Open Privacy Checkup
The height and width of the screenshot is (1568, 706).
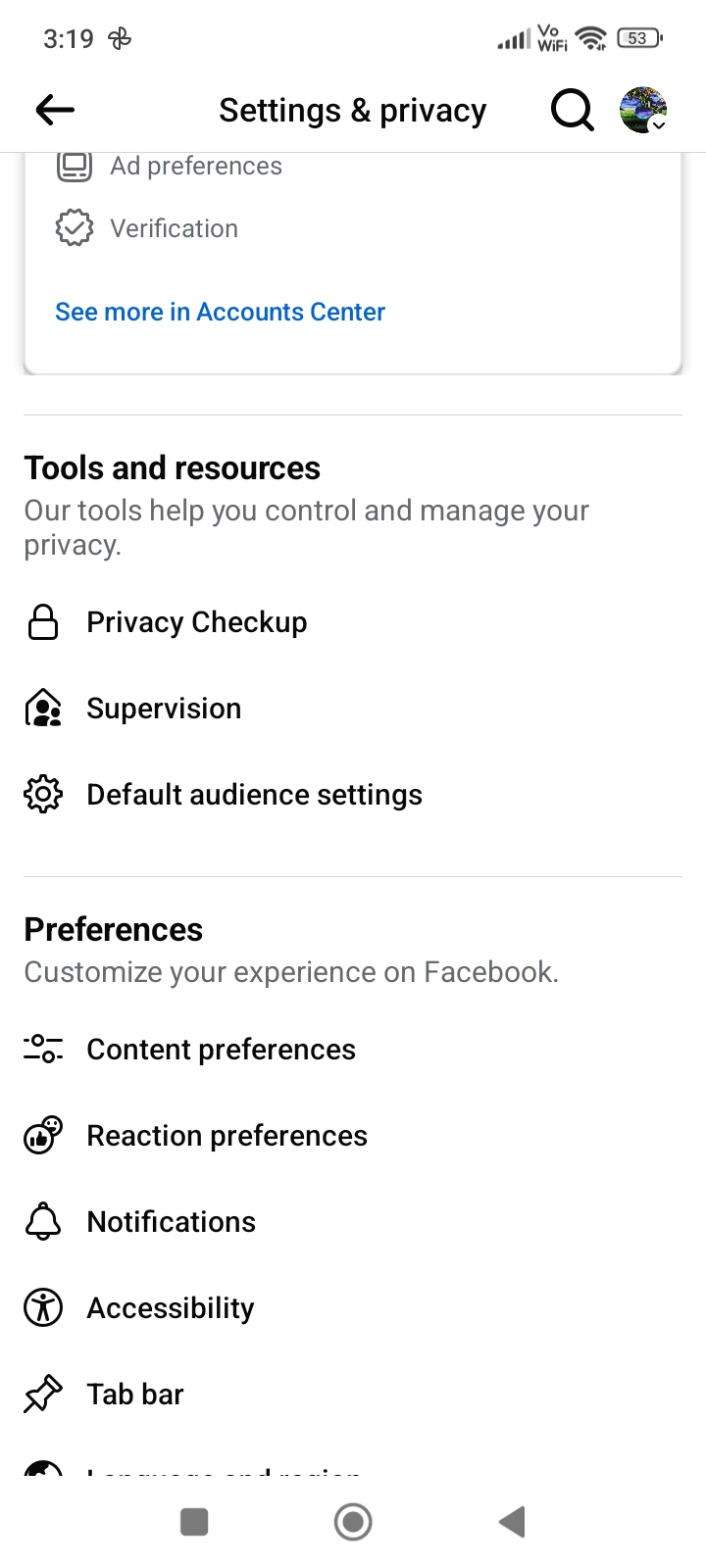197,622
